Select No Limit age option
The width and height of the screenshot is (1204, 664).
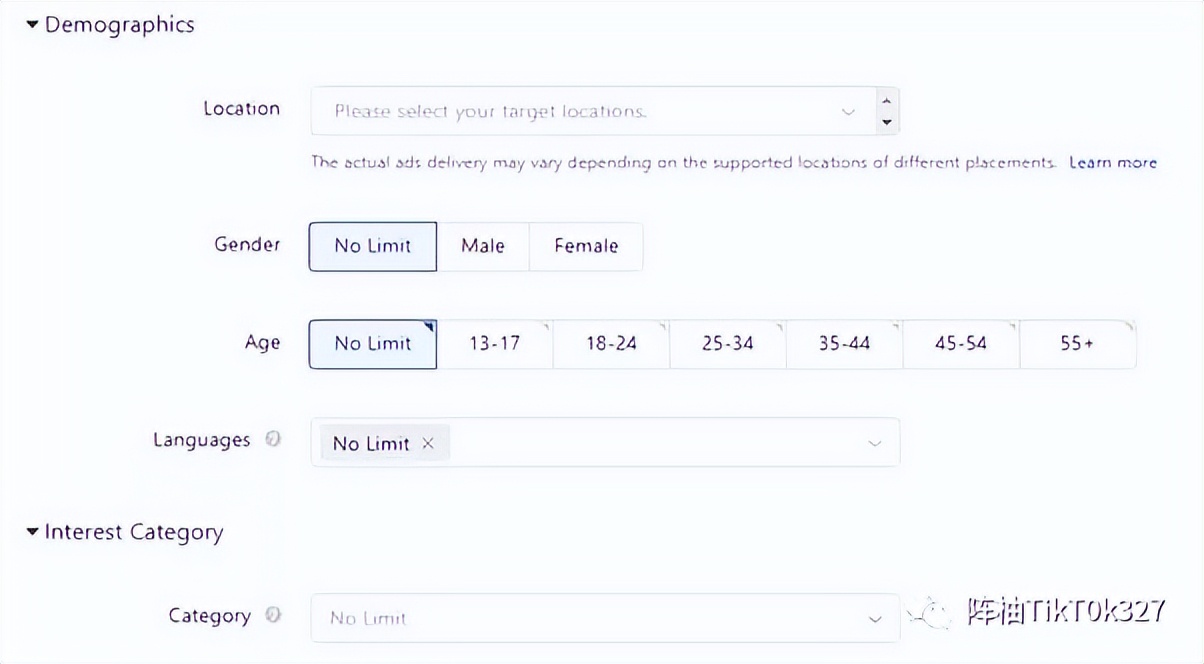pos(373,344)
